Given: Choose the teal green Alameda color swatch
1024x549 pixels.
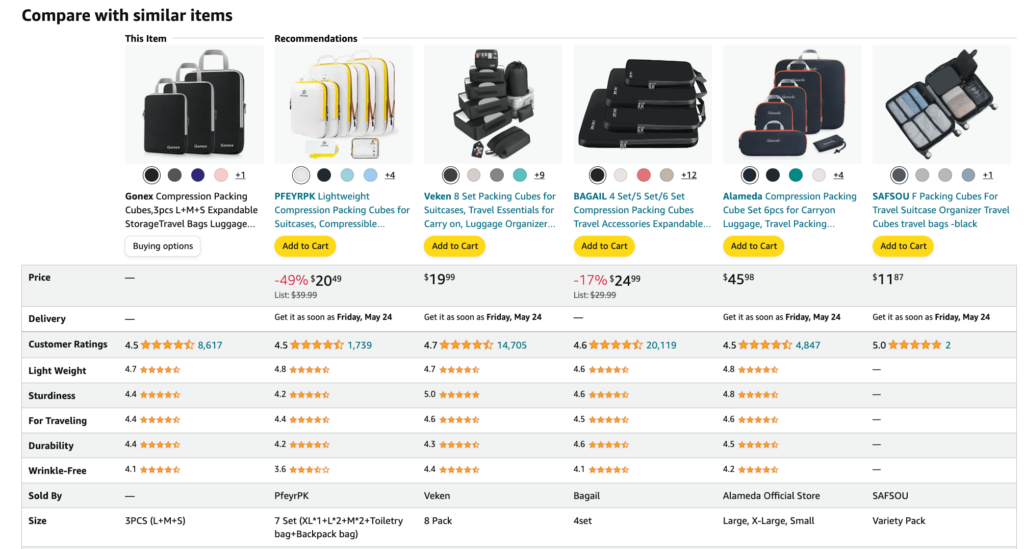Looking at the screenshot, I should pos(795,175).
